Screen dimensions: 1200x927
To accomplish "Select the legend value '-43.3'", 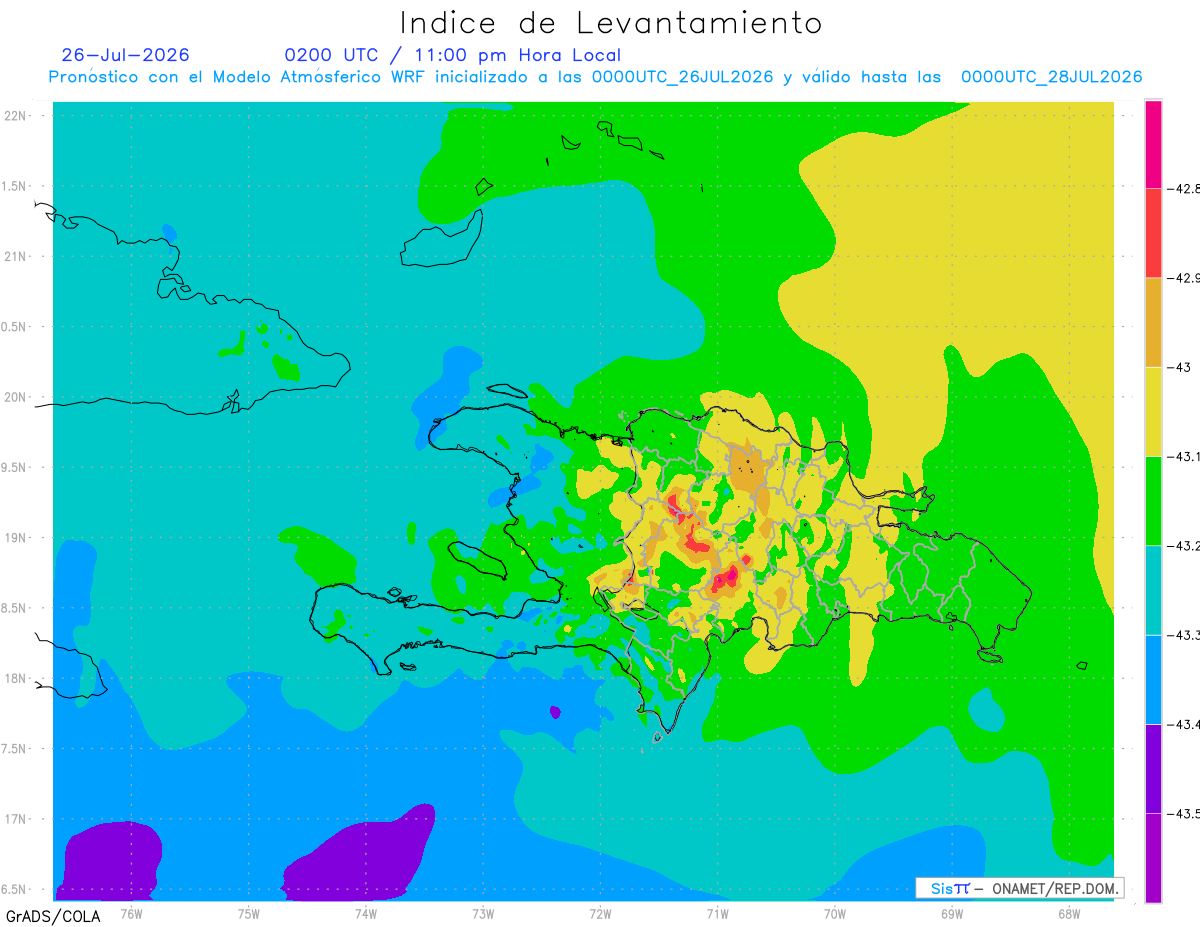I will [x=1184, y=635].
